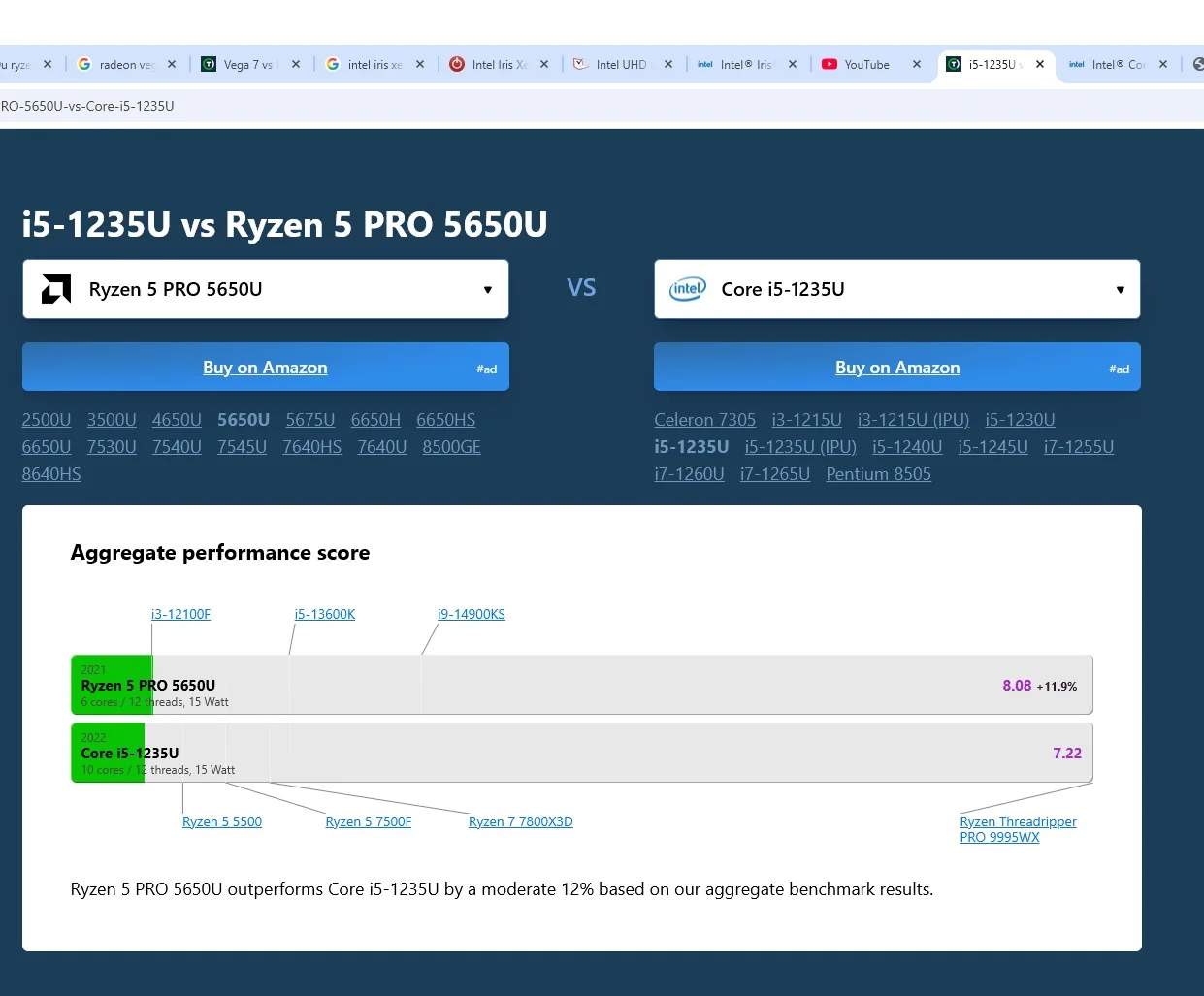The image size is (1204, 996).
Task: Open the i7-1265U link
Action: point(775,474)
